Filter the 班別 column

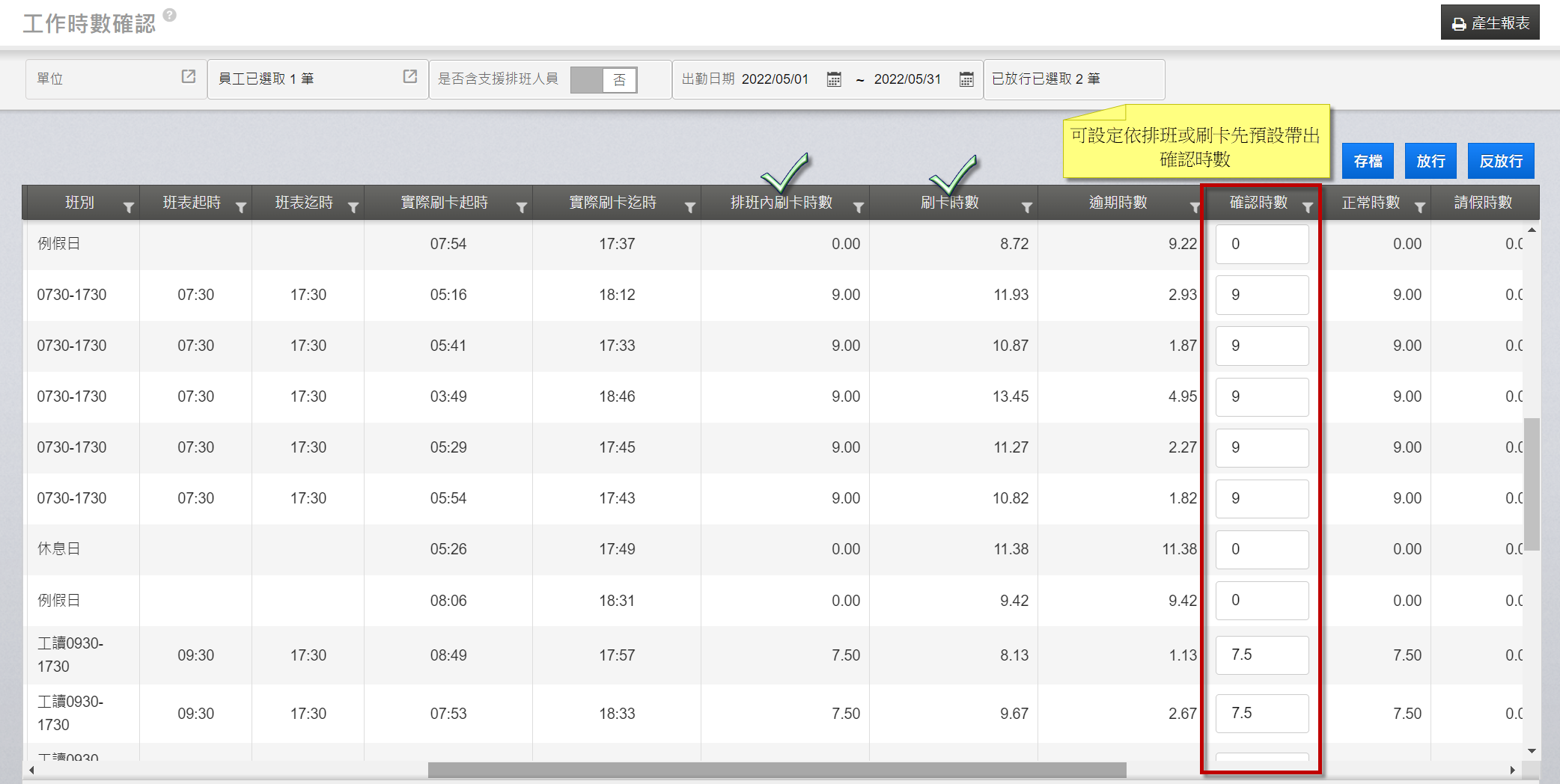[129, 207]
